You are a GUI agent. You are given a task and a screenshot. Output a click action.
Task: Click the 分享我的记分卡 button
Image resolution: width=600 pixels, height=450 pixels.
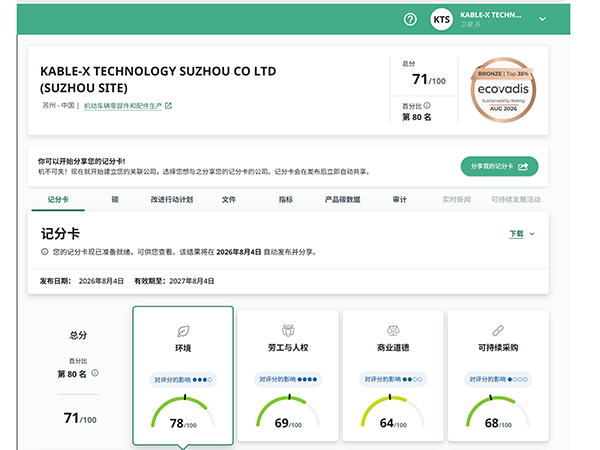click(499, 166)
